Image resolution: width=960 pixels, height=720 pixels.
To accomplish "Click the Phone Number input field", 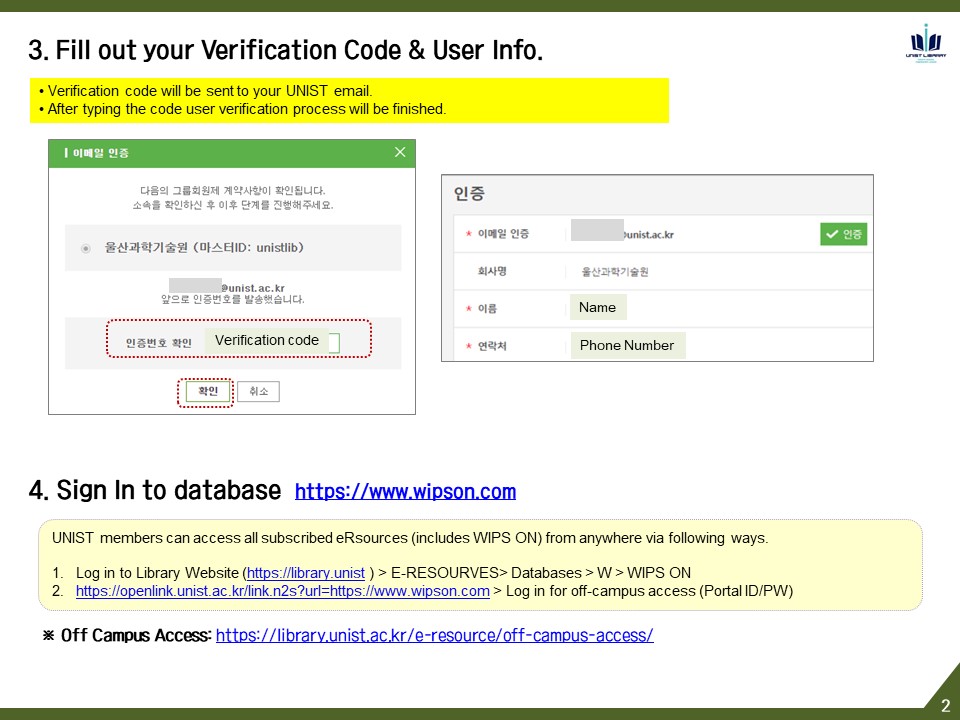I will (x=627, y=346).
